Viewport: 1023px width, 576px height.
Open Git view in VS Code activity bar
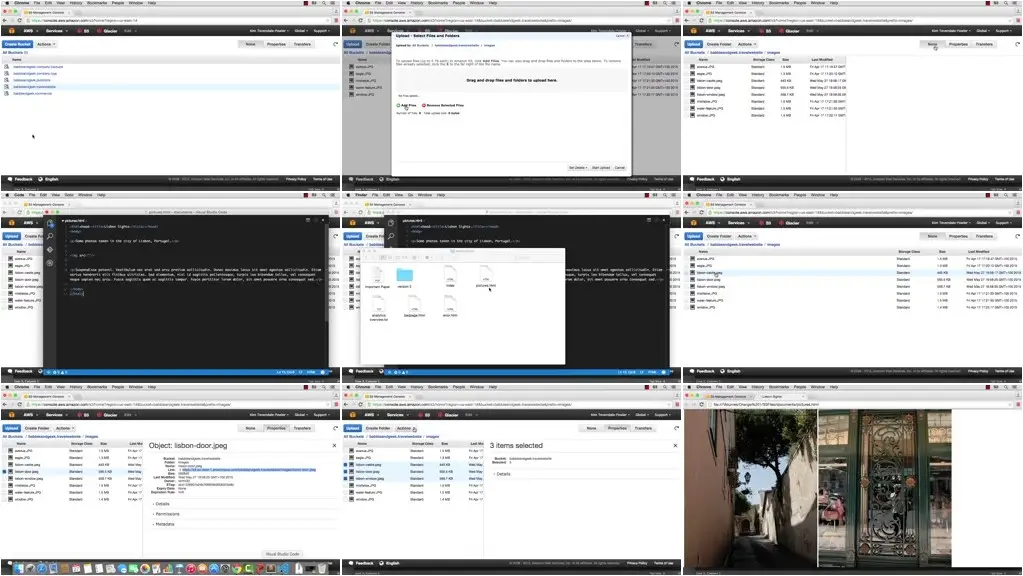point(50,249)
